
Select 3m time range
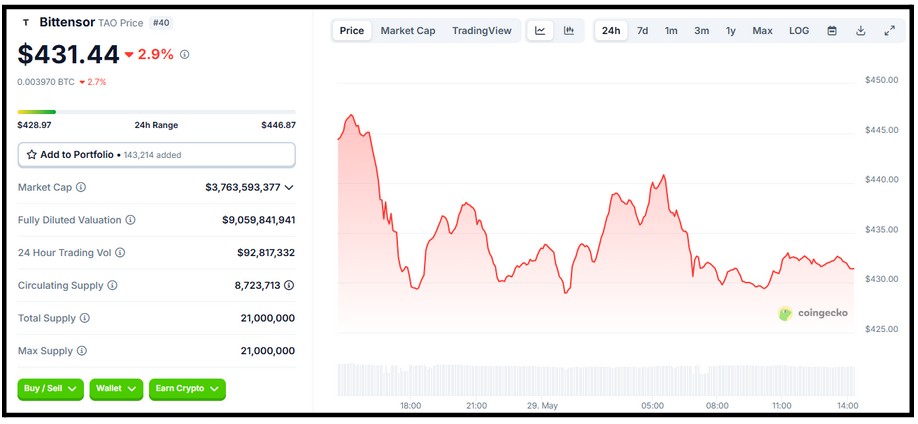click(x=701, y=31)
